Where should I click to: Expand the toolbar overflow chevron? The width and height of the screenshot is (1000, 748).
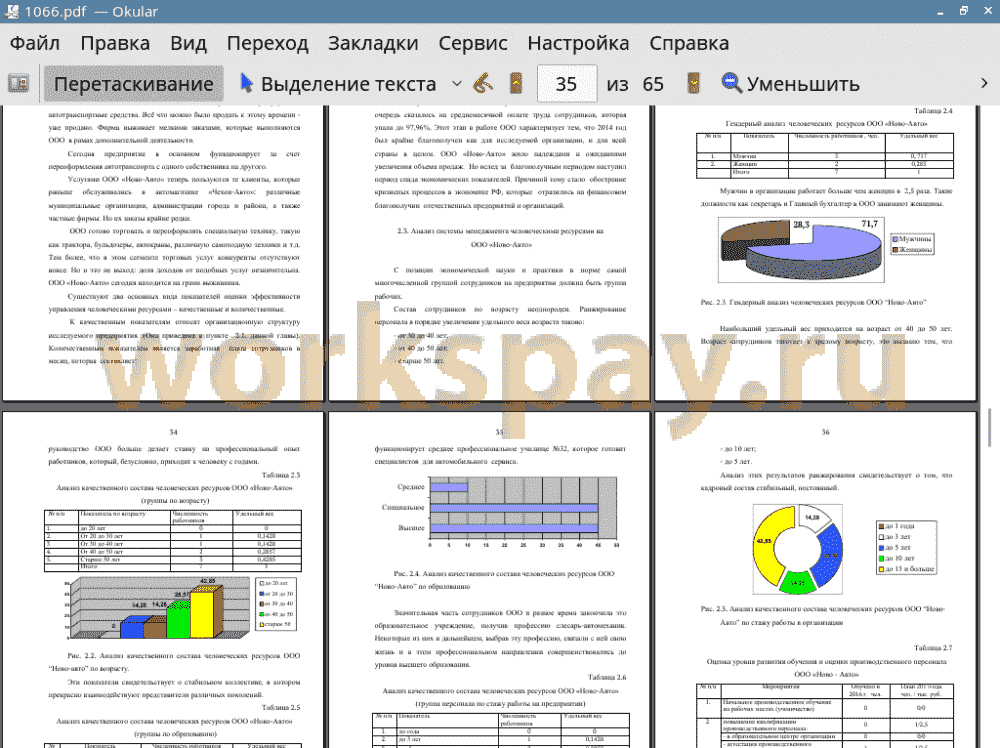pos(984,84)
